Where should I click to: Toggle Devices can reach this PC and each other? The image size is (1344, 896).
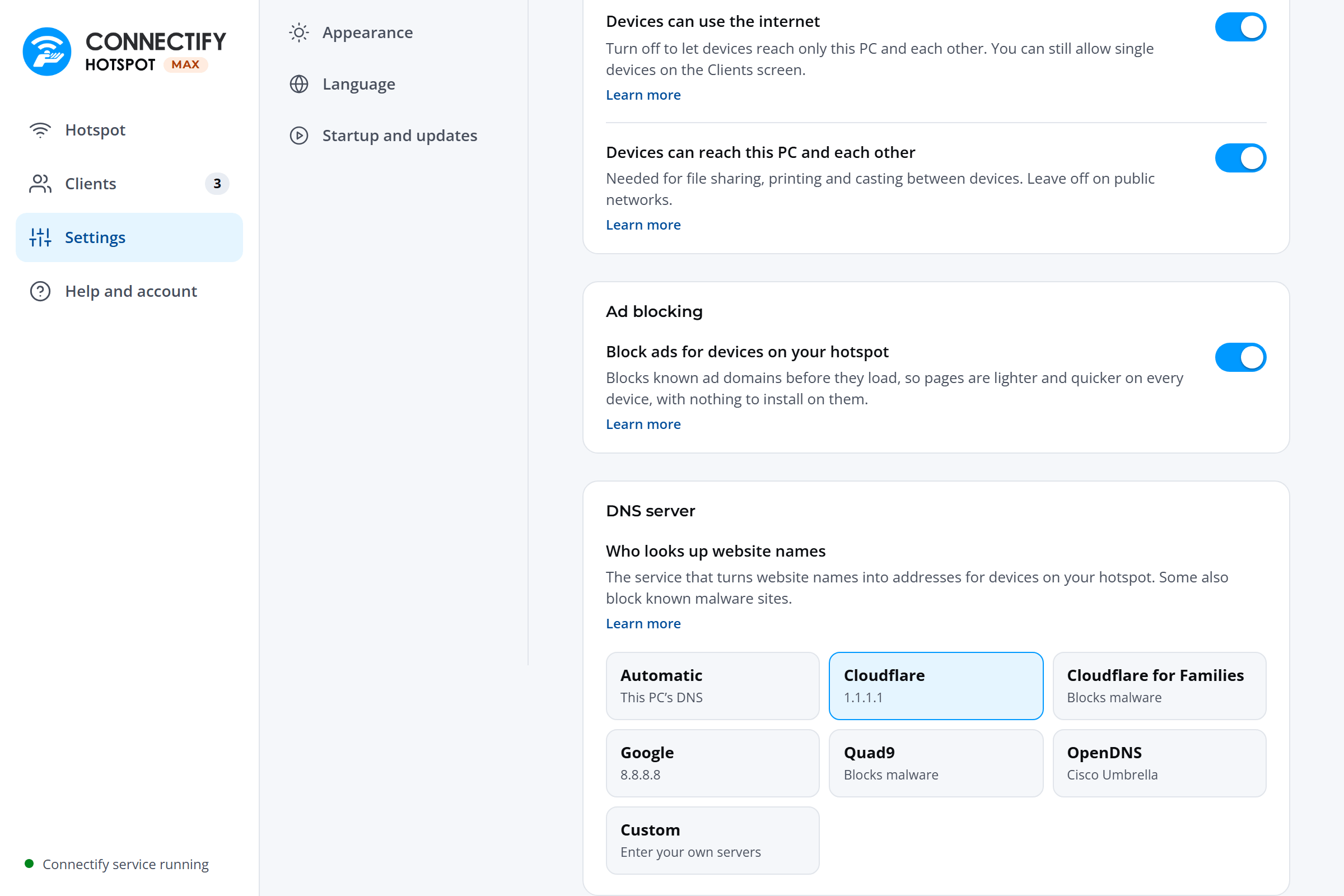[x=1240, y=158]
